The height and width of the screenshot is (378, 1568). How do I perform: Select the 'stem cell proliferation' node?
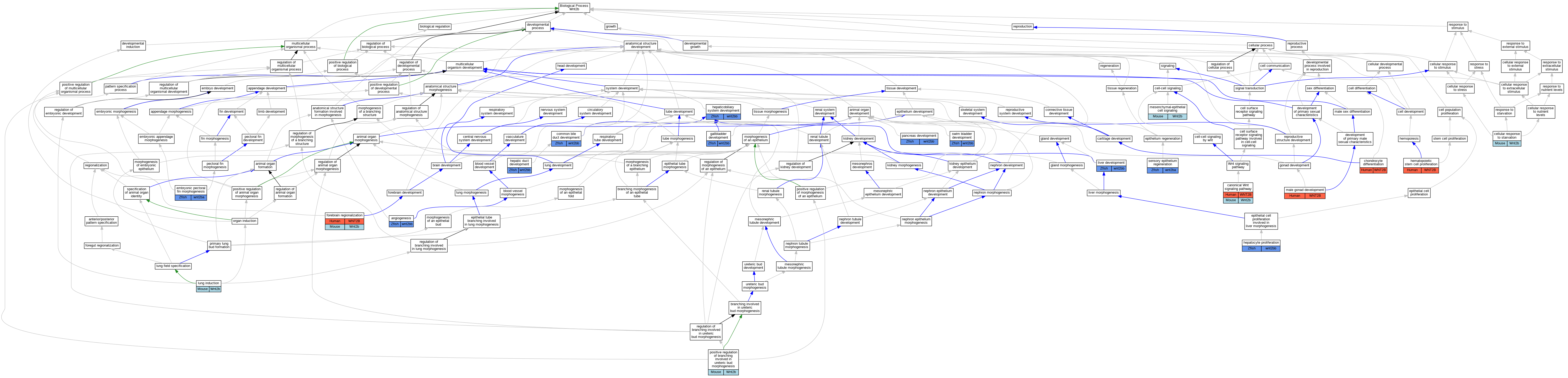tap(1449, 139)
